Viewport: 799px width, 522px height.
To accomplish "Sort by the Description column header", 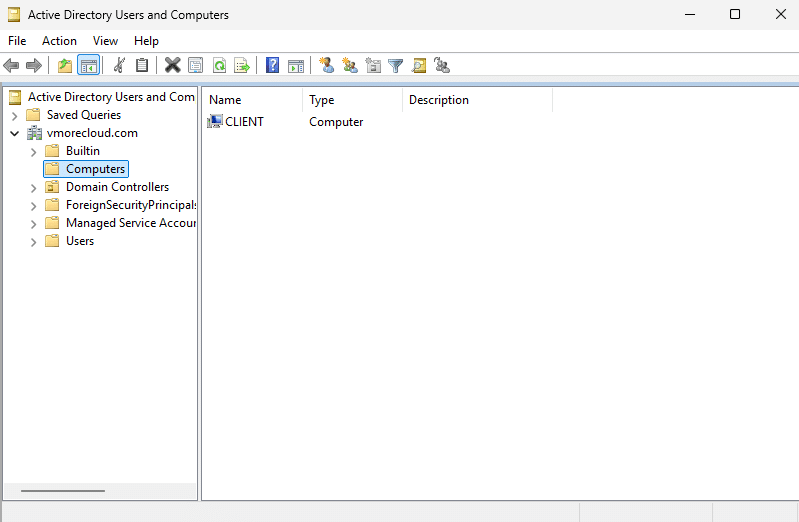I will (x=477, y=100).
